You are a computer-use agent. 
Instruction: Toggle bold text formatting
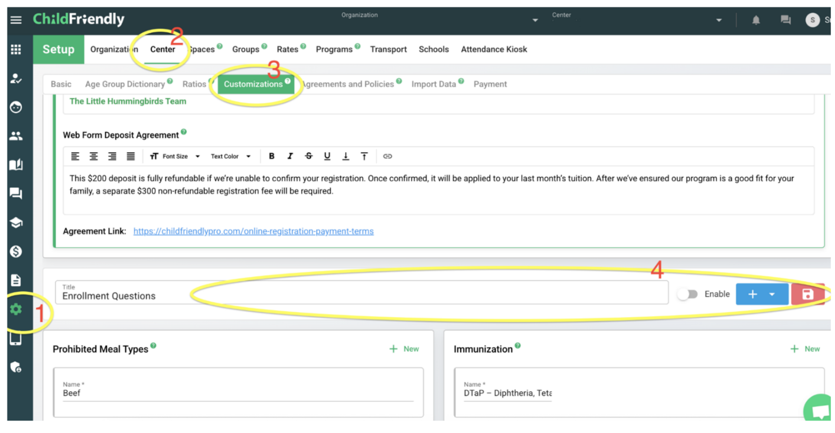[272, 156]
